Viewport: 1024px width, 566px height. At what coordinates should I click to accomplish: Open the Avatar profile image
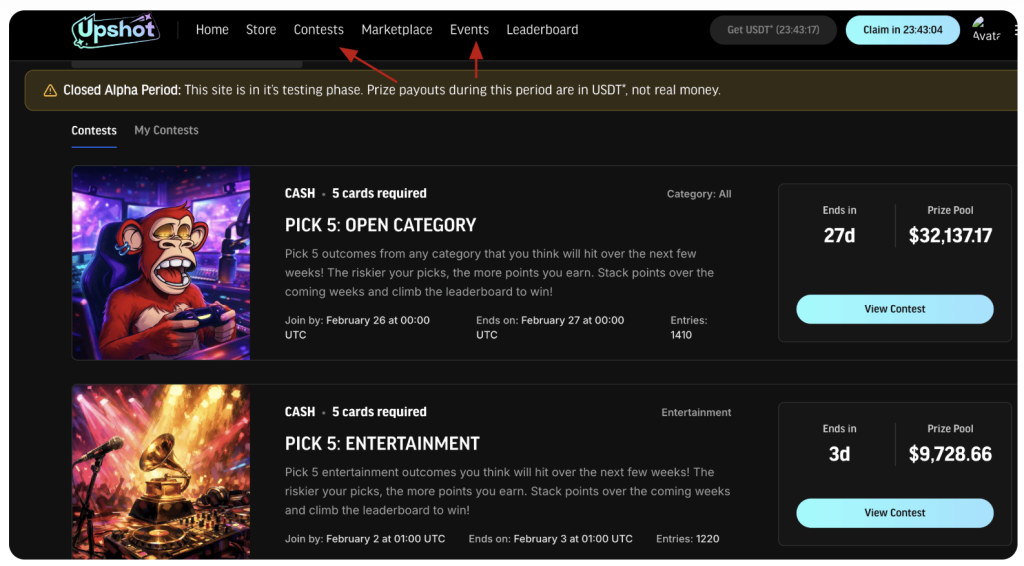986,29
